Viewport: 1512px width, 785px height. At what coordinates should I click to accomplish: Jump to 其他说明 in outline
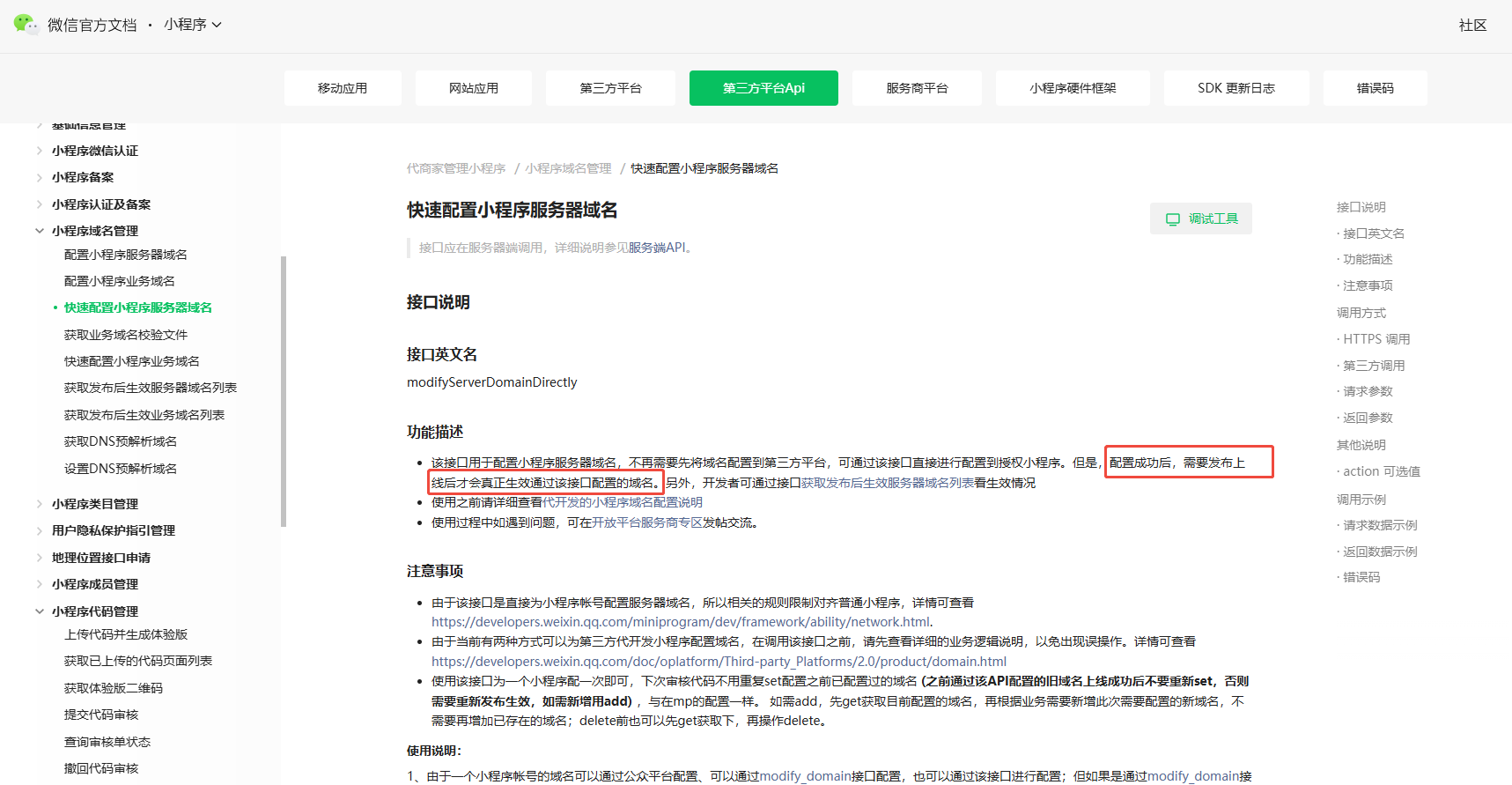[x=1361, y=445]
